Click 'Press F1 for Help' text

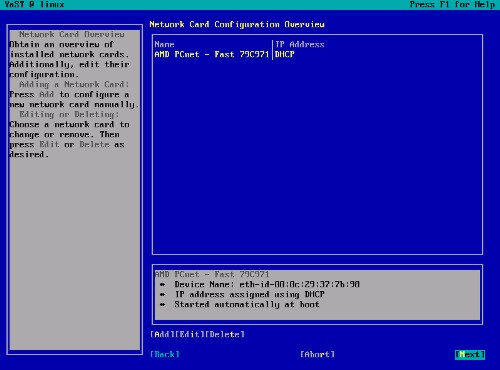coord(452,5)
